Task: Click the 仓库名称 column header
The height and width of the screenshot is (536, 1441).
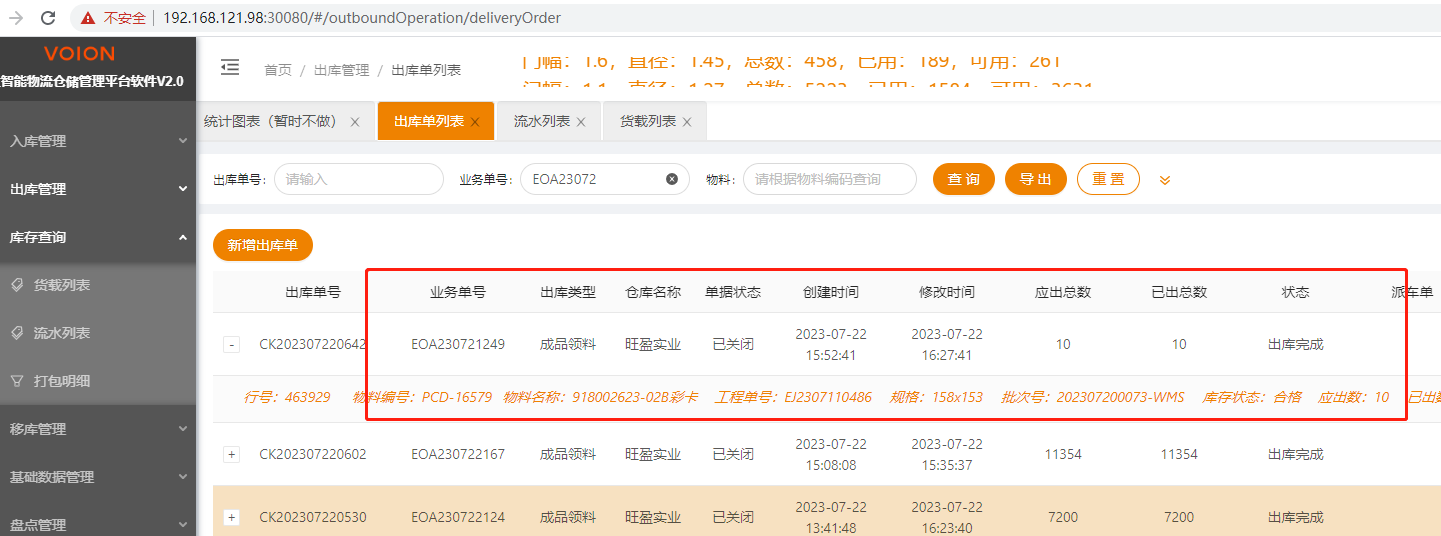Action: 653,292
